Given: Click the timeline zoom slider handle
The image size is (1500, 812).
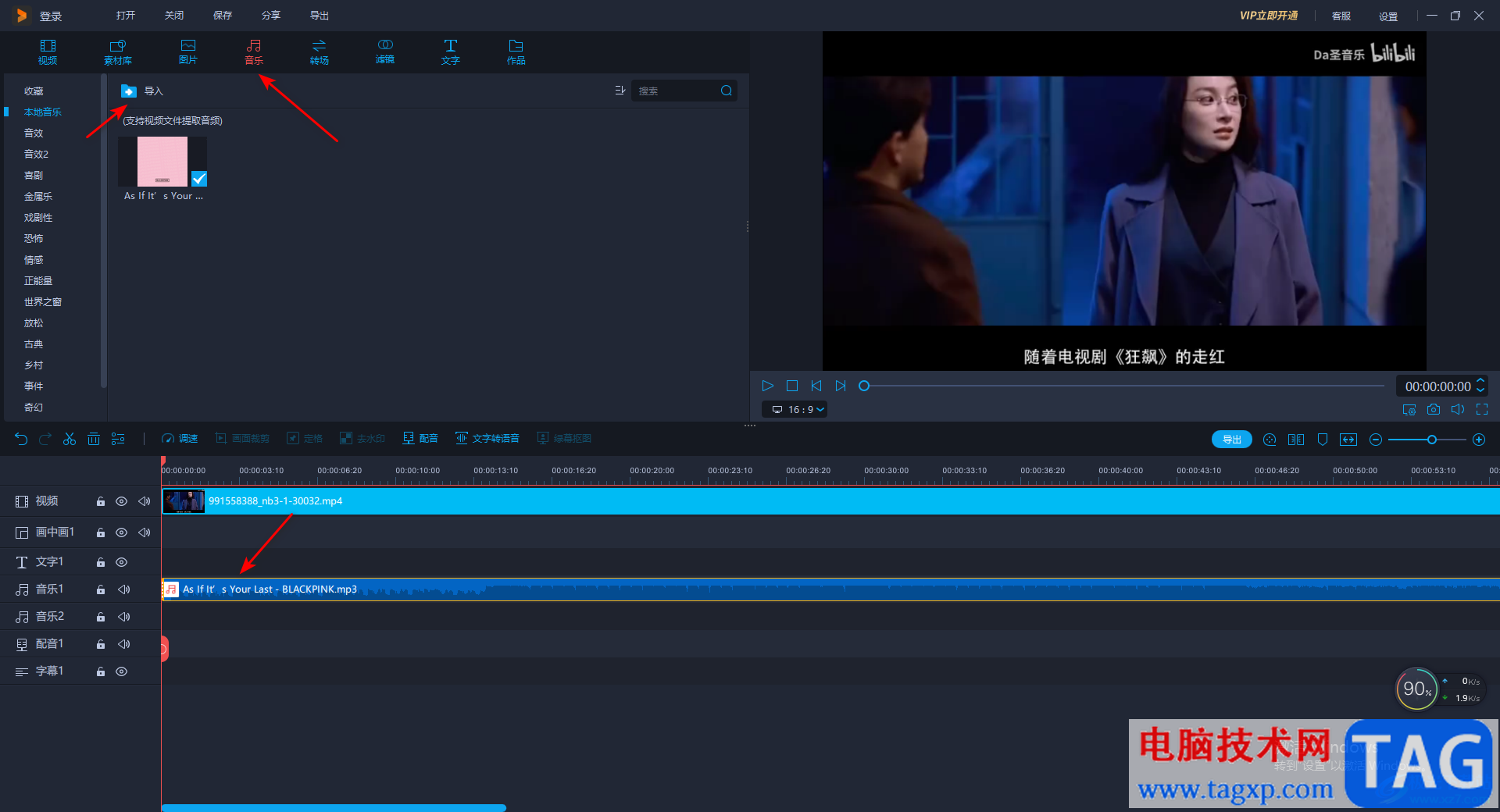Looking at the screenshot, I should (x=1432, y=440).
